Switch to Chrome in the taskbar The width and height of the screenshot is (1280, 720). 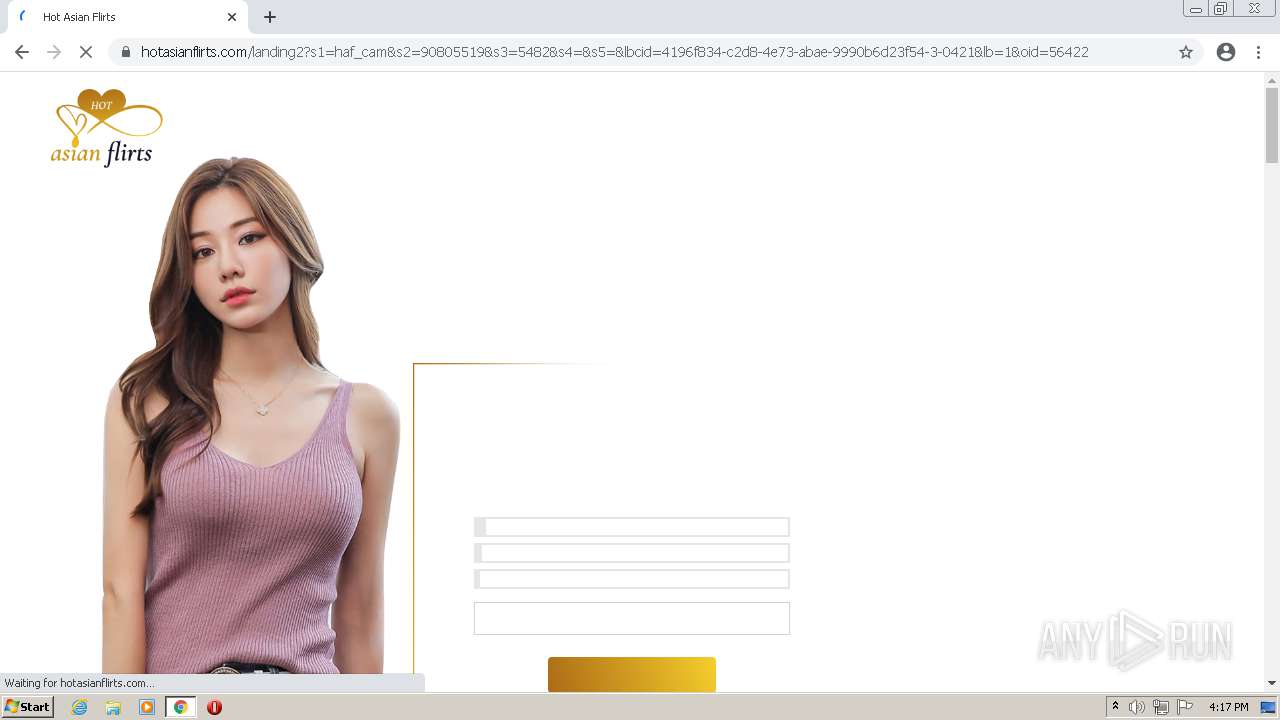[181, 707]
